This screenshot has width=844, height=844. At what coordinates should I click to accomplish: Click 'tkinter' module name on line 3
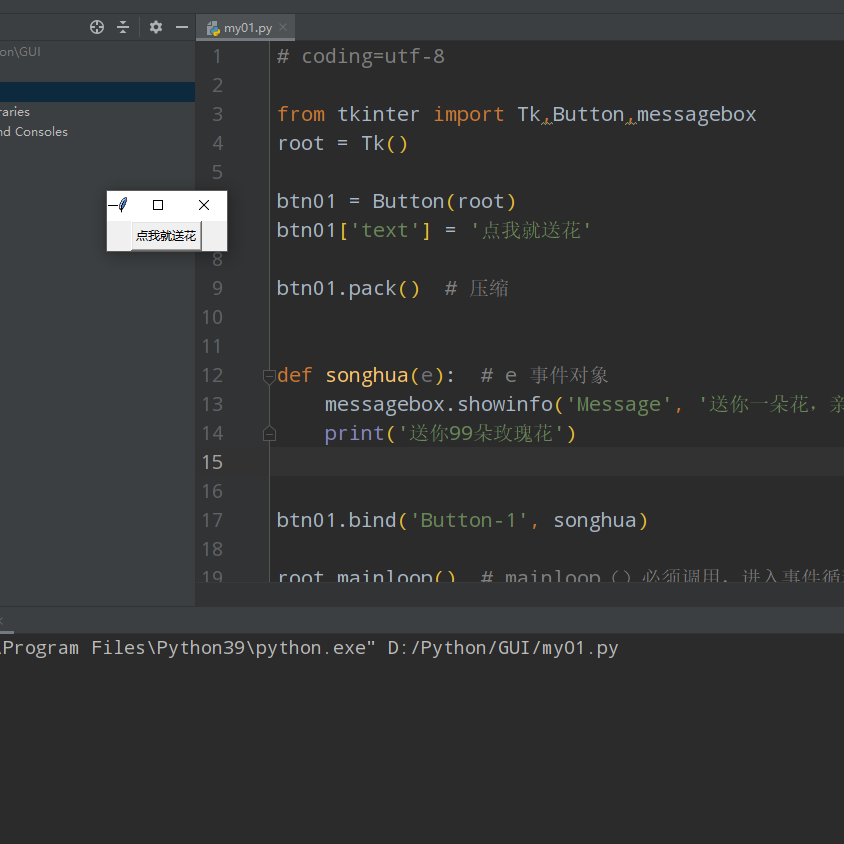click(x=378, y=114)
